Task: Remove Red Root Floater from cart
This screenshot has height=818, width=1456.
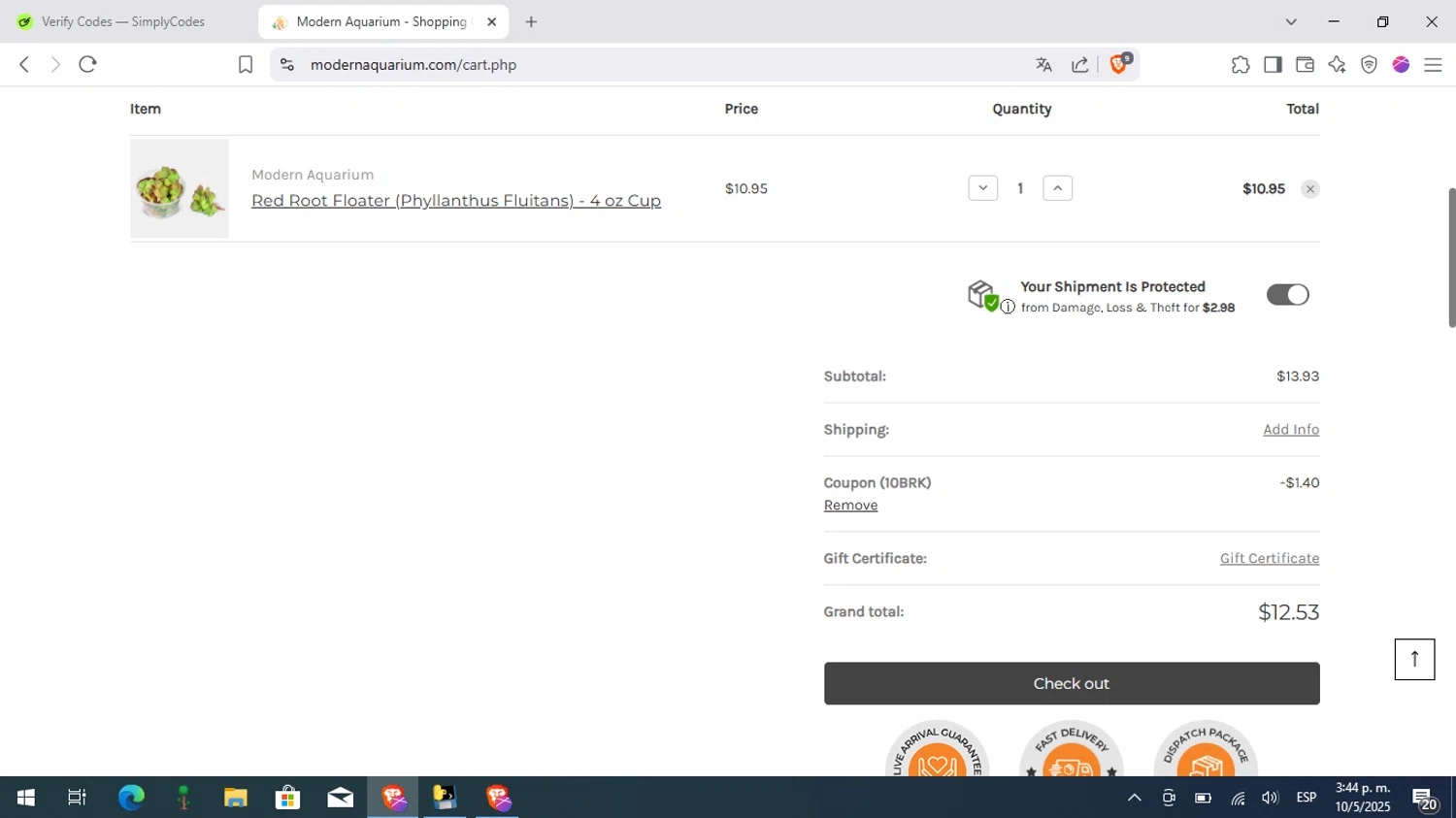Action: pyautogui.click(x=1309, y=189)
